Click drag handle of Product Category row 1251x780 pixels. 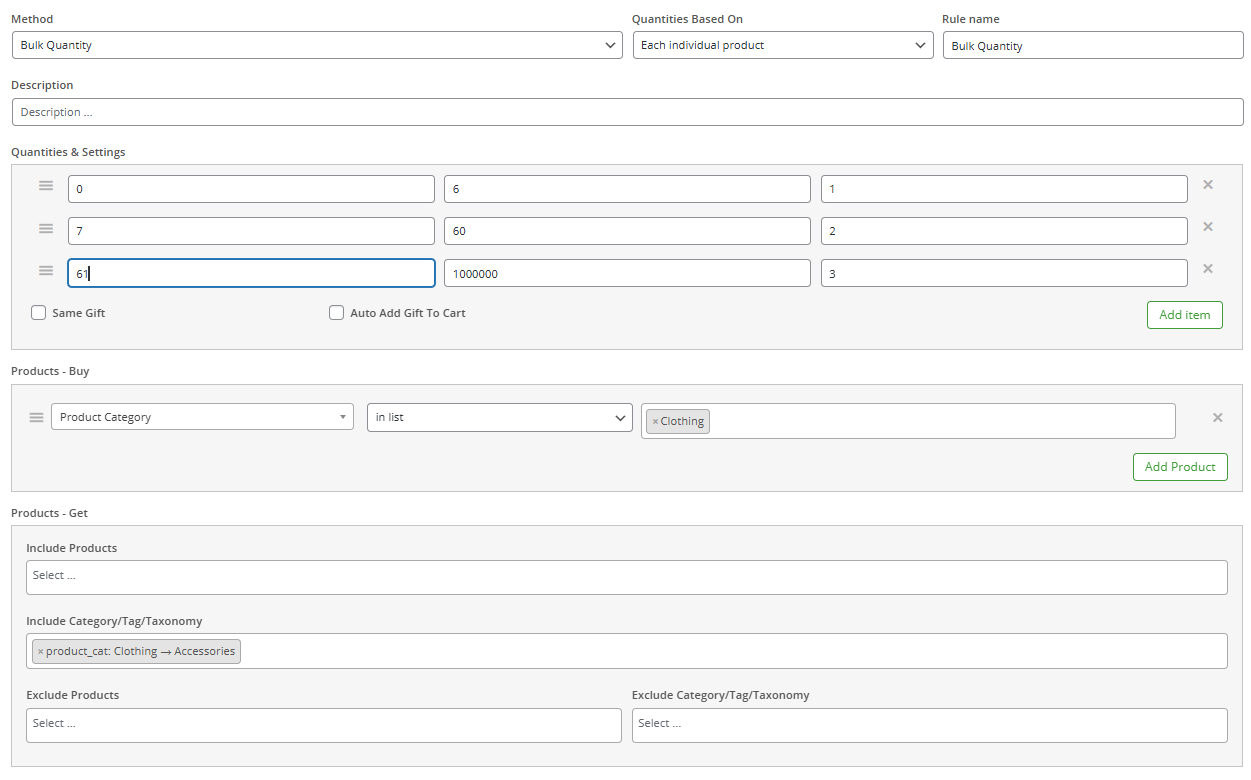(37, 417)
